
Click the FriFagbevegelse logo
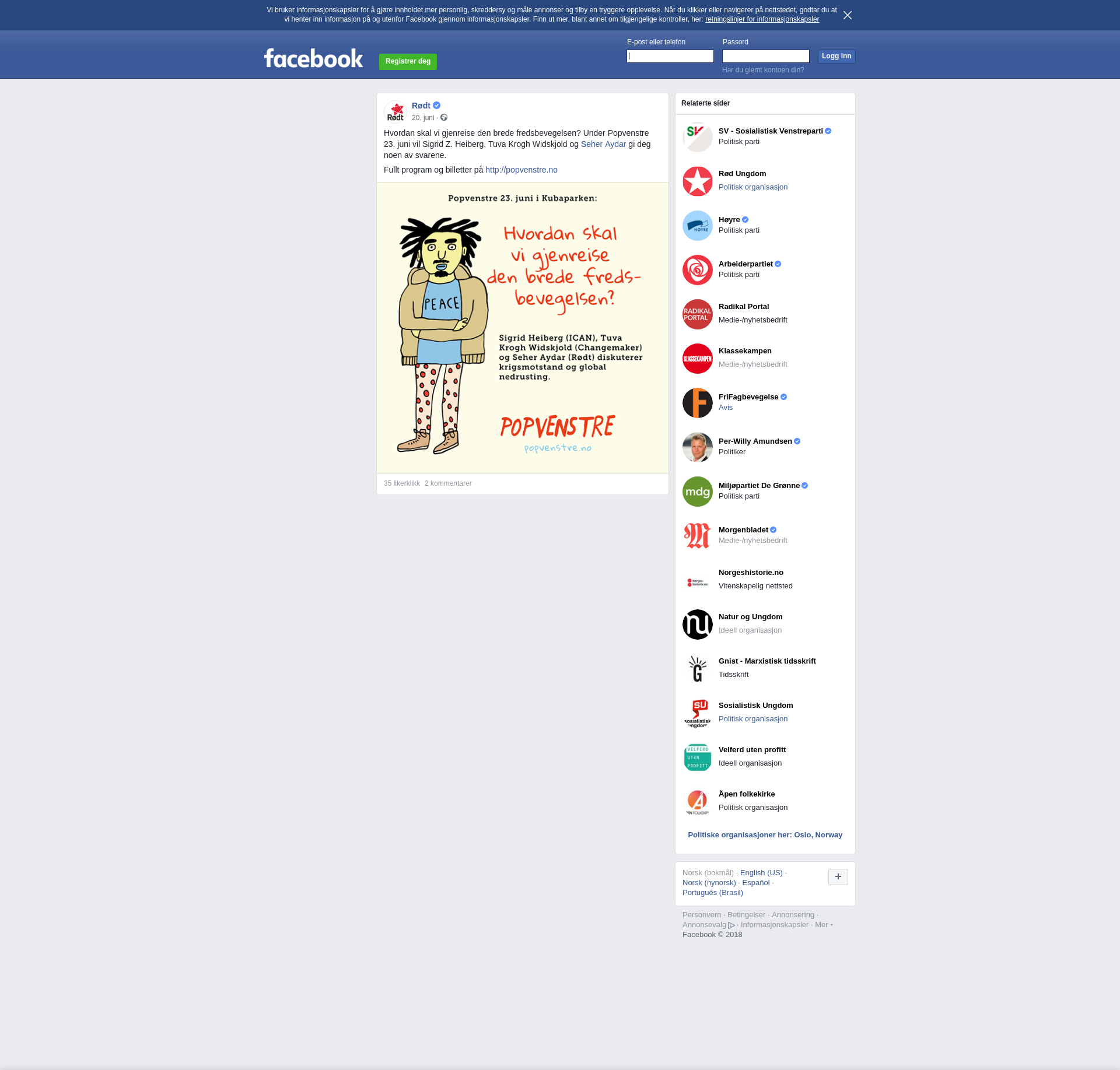[698, 403]
